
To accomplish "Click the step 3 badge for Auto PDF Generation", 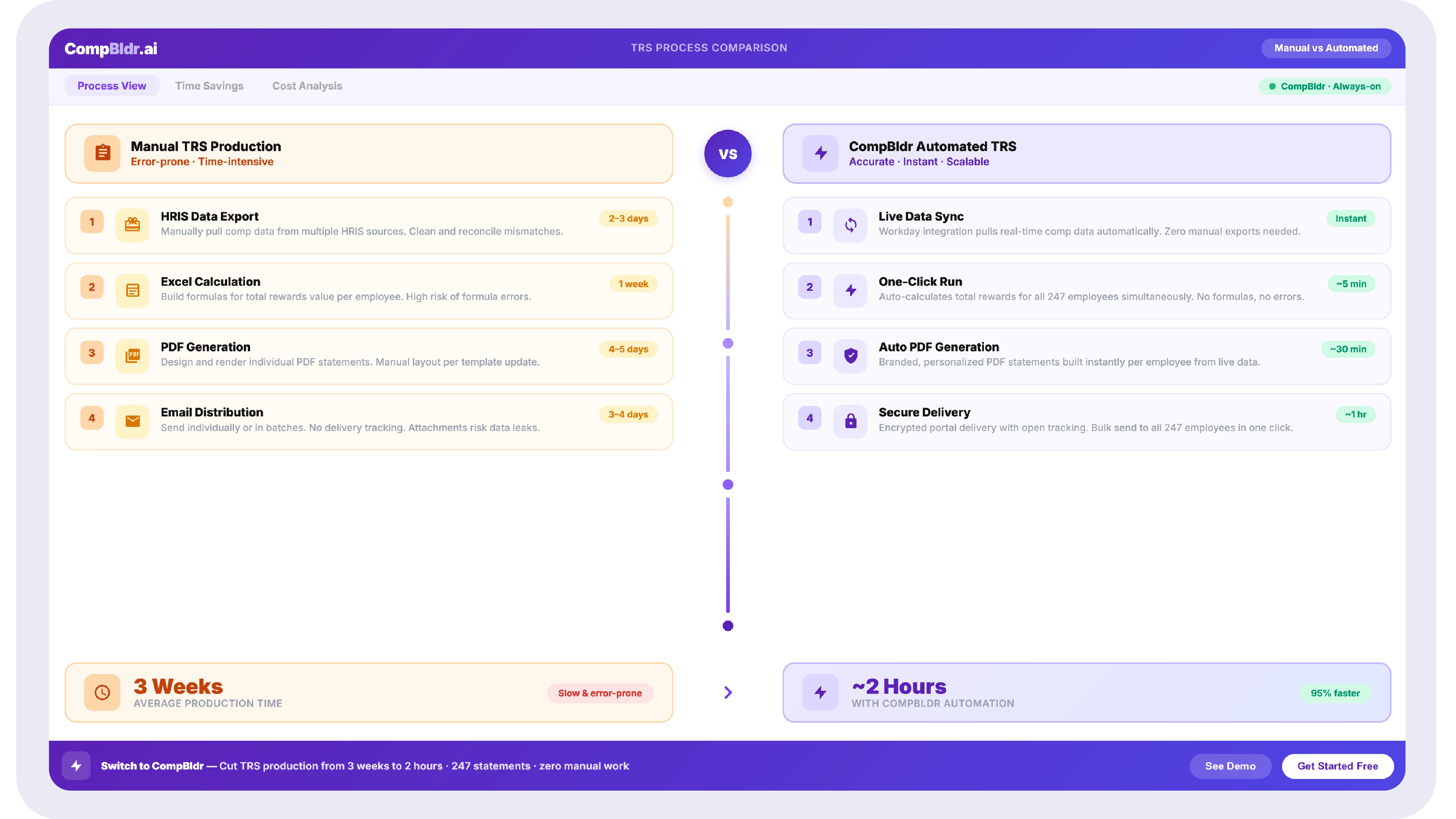I will [810, 353].
